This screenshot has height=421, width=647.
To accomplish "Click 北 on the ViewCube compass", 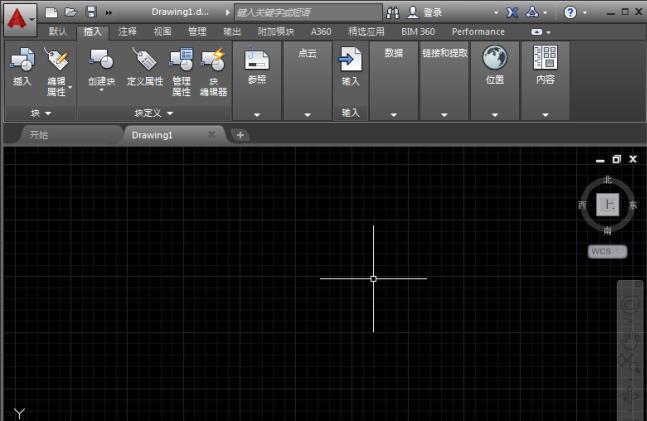I will [x=607, y=180].
